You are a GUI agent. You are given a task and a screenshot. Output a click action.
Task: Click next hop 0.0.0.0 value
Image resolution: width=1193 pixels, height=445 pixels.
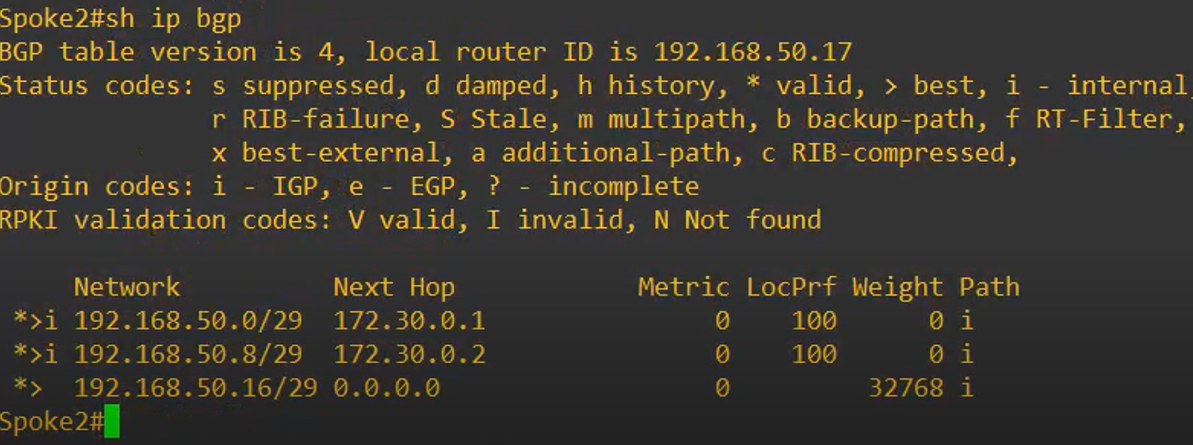387,387
